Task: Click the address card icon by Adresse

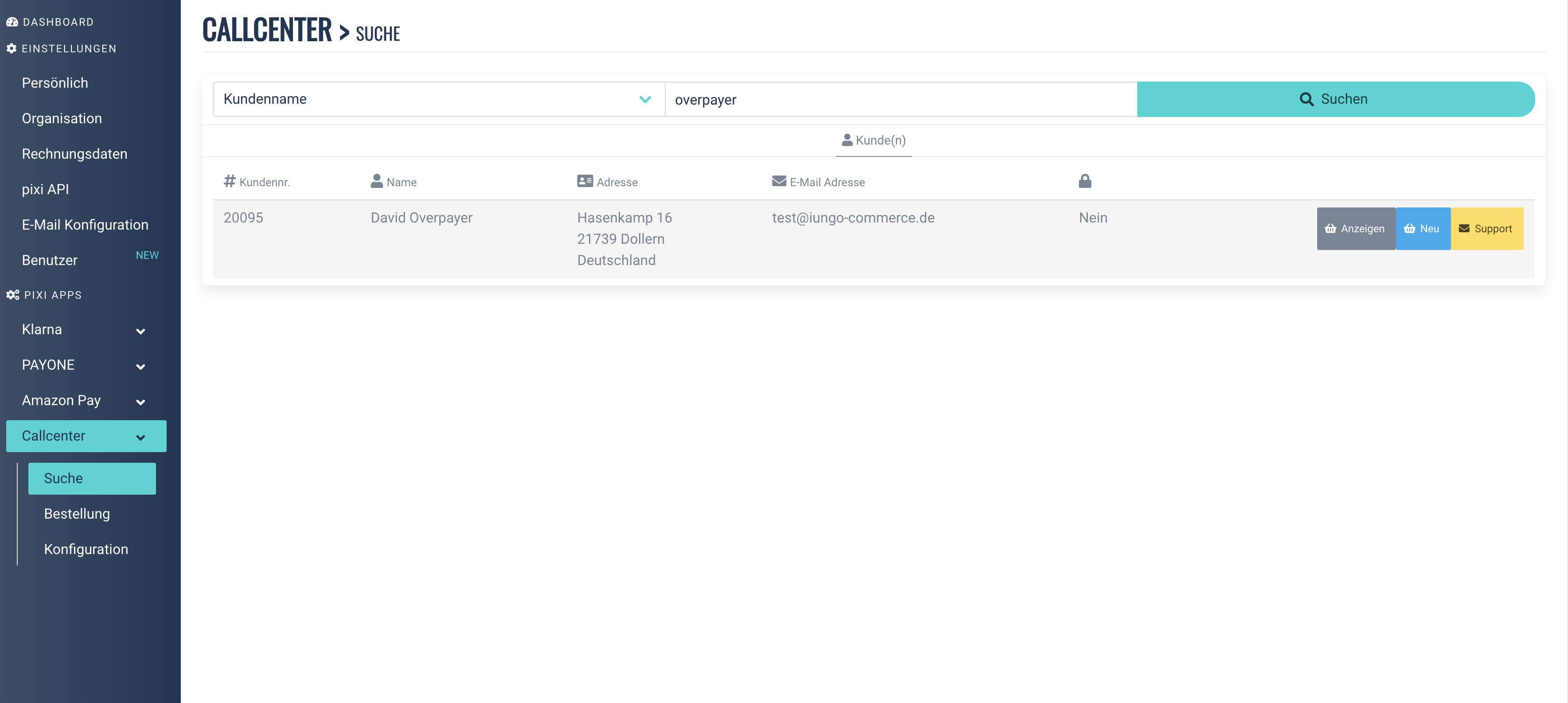Action: [x=585, y=181]
